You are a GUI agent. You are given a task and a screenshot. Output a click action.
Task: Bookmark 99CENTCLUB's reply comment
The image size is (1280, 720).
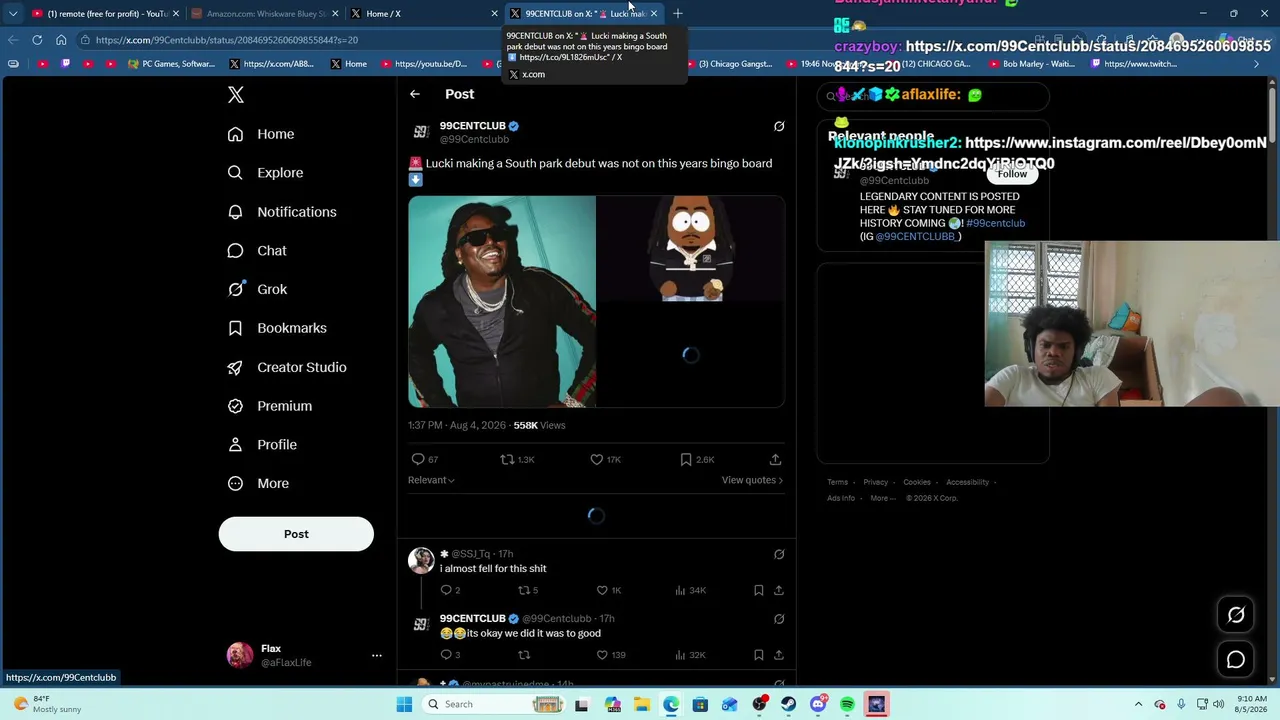(758, 655)
